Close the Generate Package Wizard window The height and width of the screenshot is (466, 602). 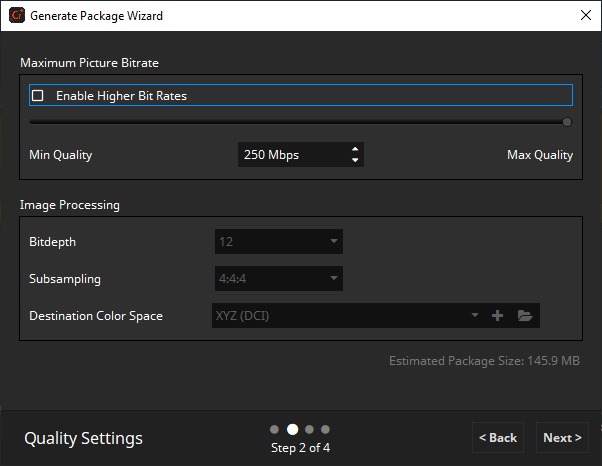point(584,16)
